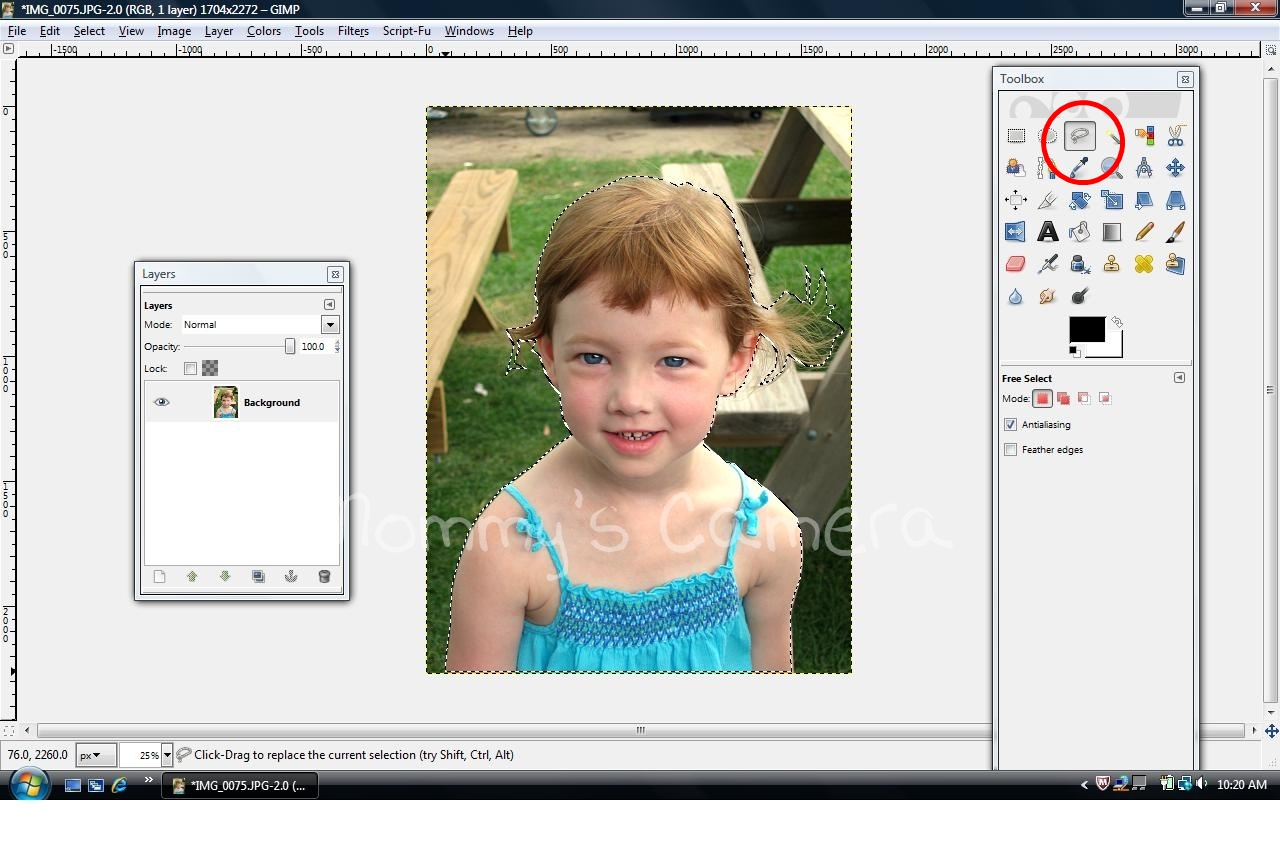Select the Heal tool
The image size is (1280, 852).
coord(1144,264)
